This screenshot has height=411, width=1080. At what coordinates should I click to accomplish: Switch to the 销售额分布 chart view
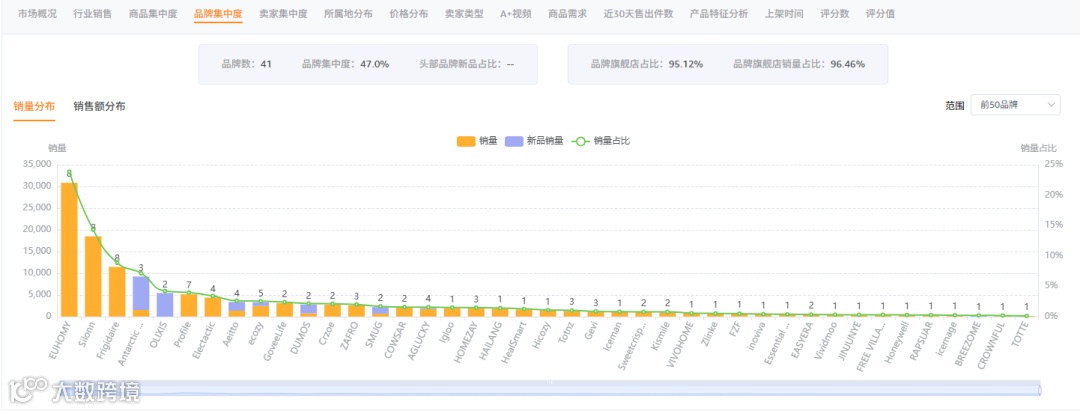point(99,106)
